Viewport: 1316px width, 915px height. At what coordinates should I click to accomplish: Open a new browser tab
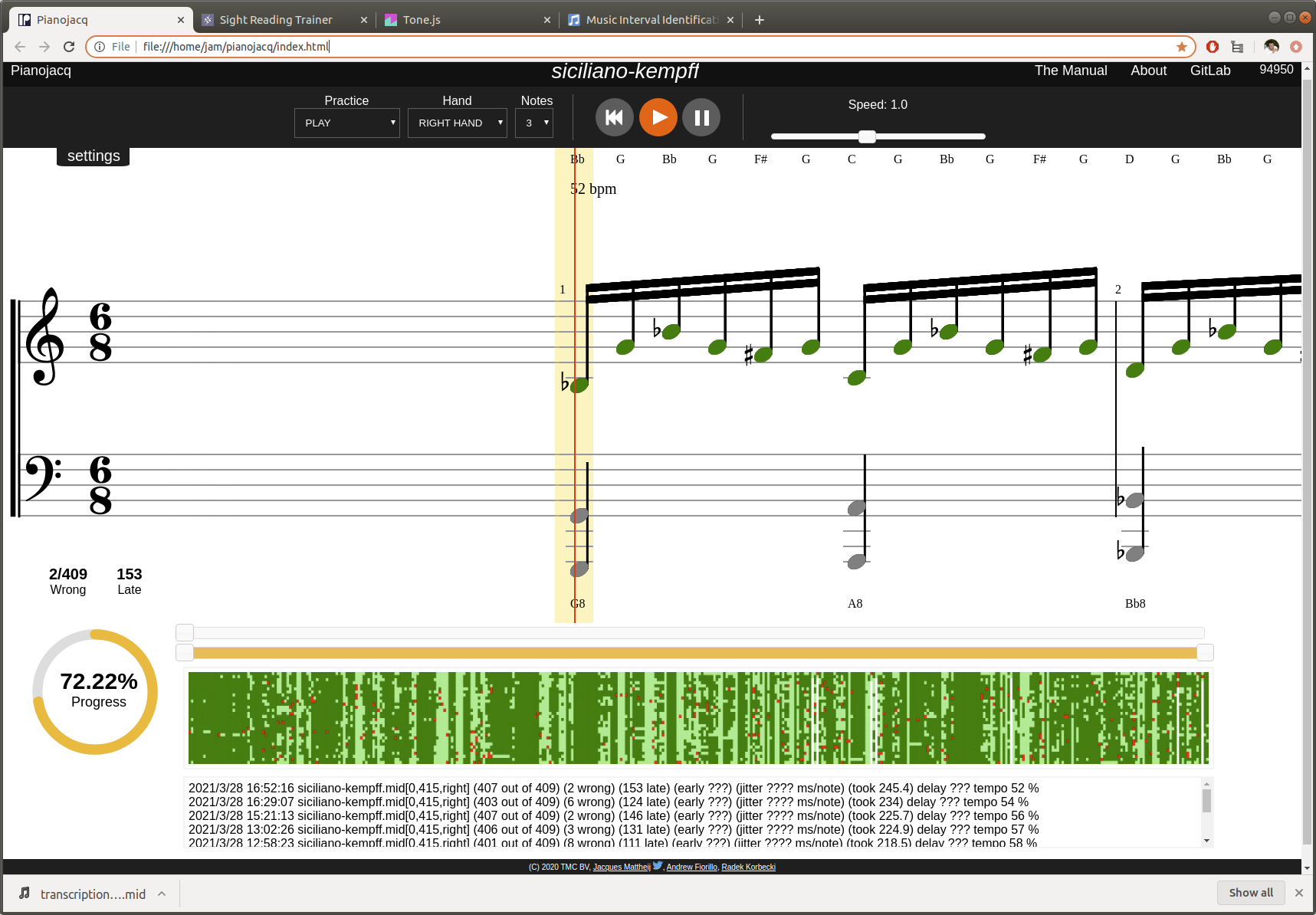pyautogui.click(x=760, y=20)
